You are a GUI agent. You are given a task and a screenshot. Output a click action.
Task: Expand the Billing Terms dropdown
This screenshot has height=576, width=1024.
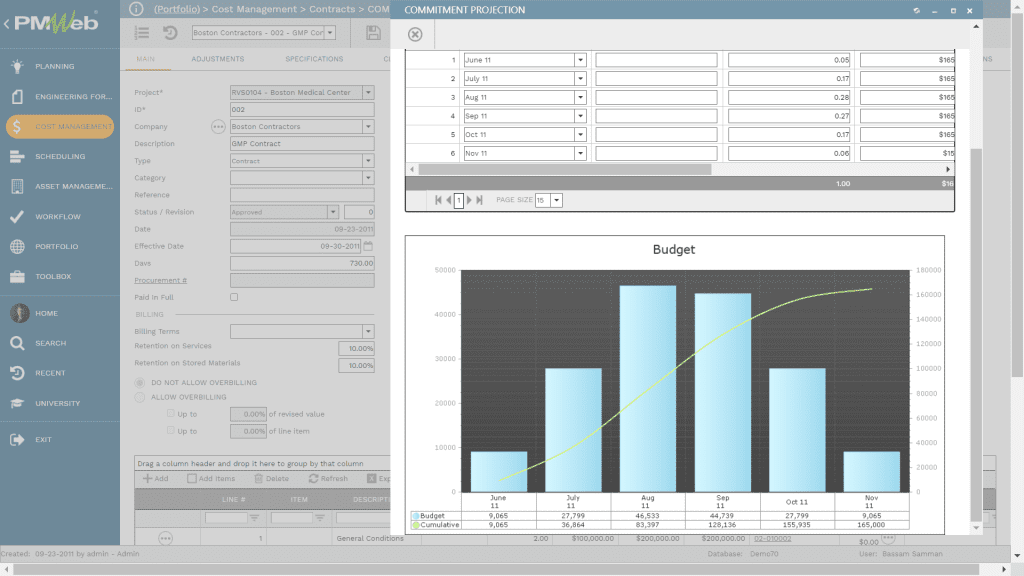tap(368, 331)
